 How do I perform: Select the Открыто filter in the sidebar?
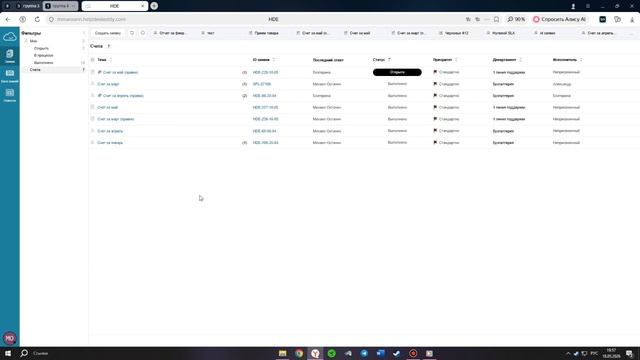41,48
